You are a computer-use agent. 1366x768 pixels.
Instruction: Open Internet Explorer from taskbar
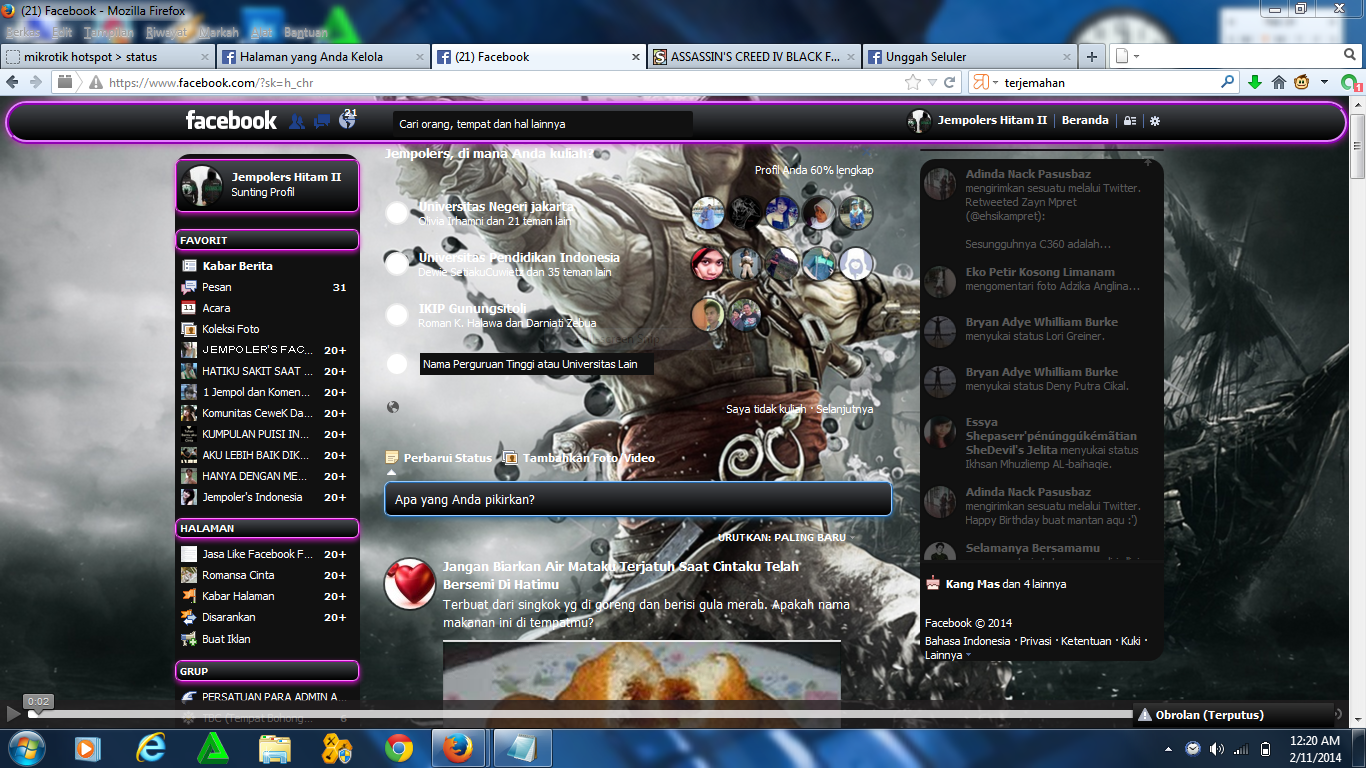151,748
